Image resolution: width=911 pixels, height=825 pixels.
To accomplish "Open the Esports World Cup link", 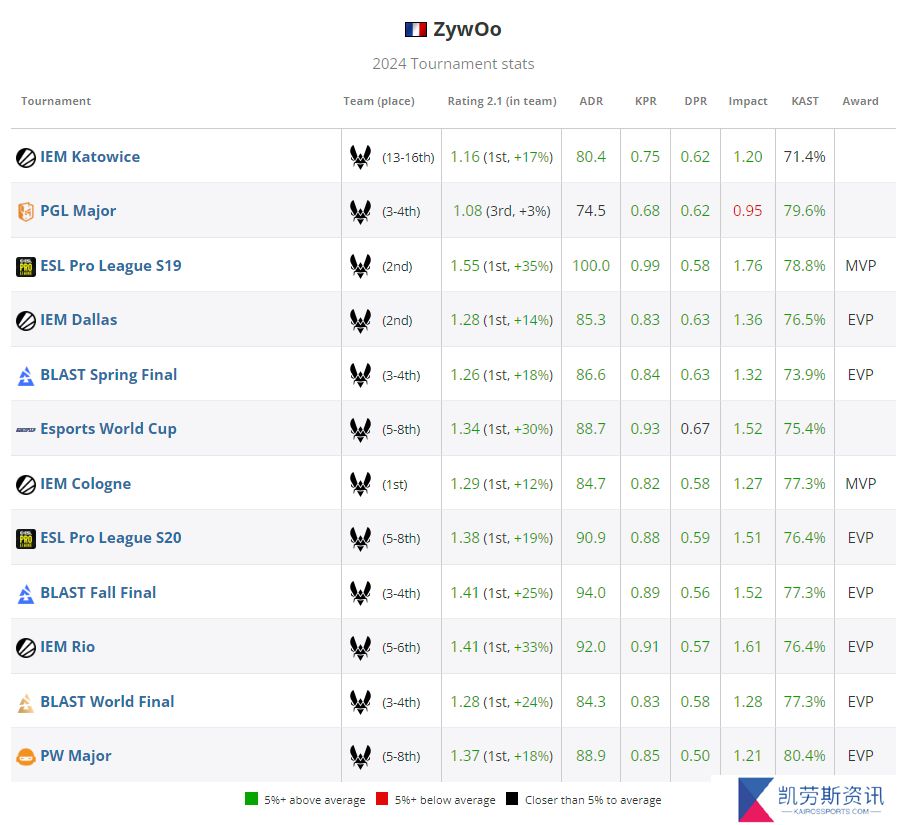I will pos(108,429).
